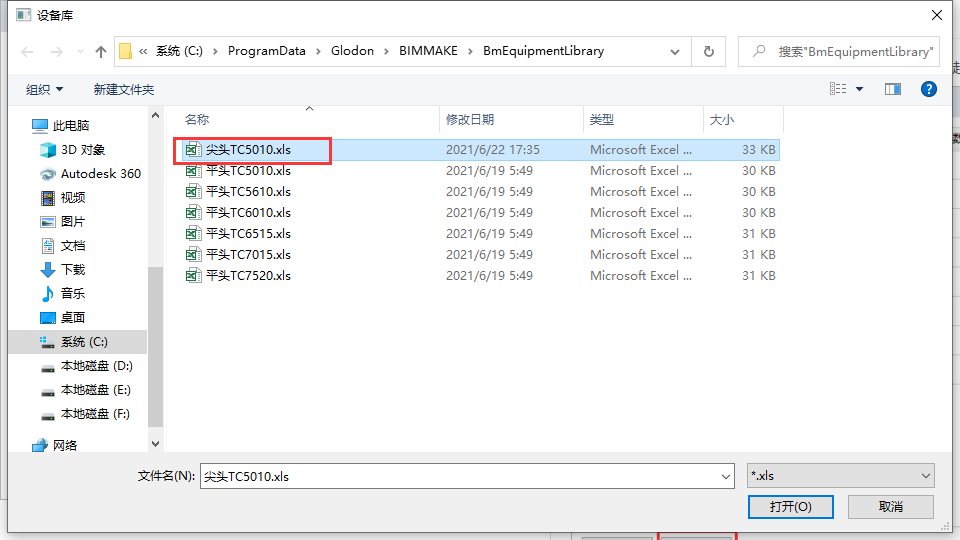Select file 平头TC6010.xls
Image resolution: width=960 pixels, height=540 pixels.
point(248,212)
